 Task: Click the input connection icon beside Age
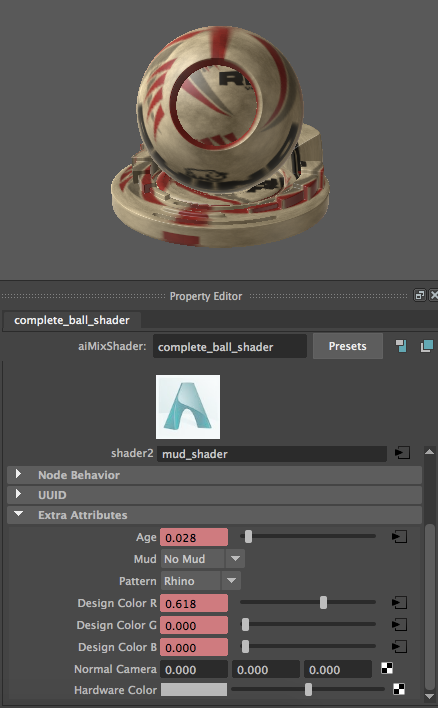tap(399, 536)
